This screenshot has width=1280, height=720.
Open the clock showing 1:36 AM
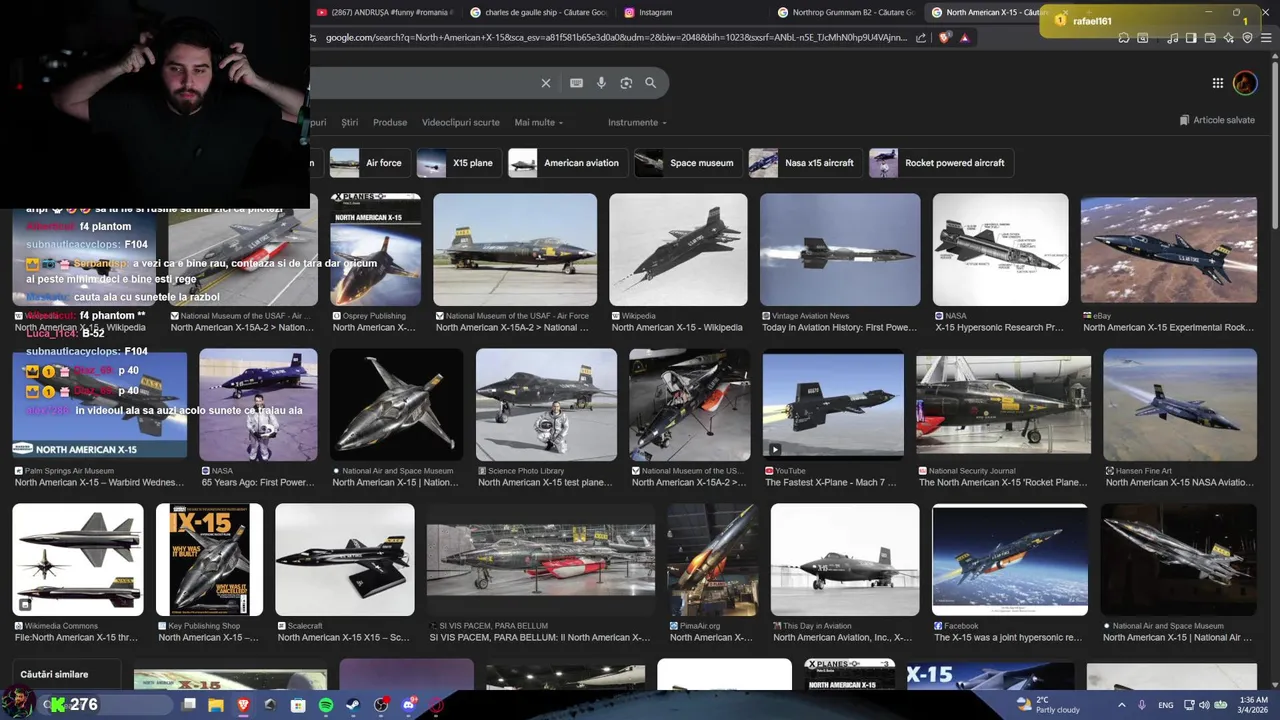click(1254, 705)
